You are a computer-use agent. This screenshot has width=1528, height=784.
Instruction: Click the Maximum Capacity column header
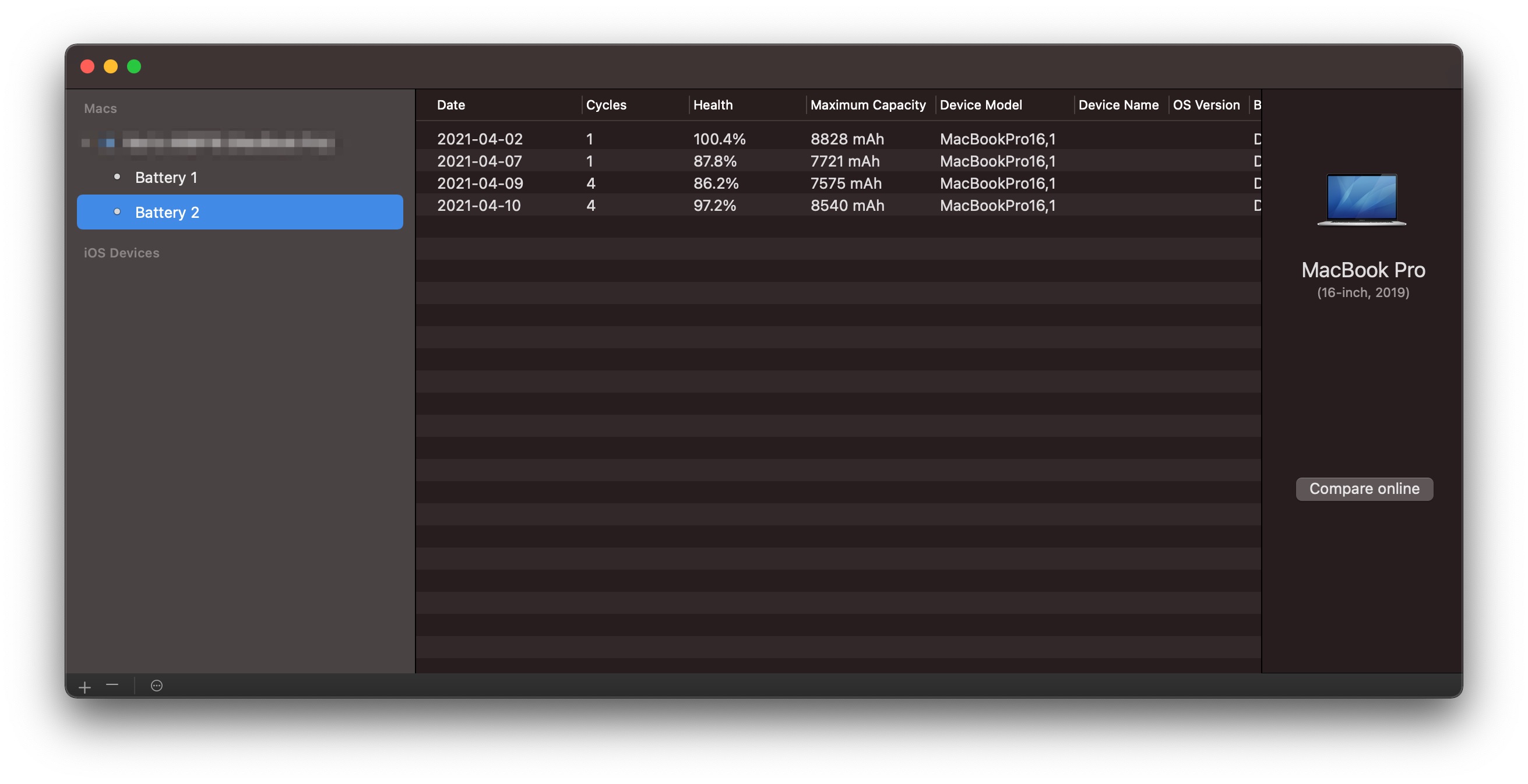[x=868, y=105]
